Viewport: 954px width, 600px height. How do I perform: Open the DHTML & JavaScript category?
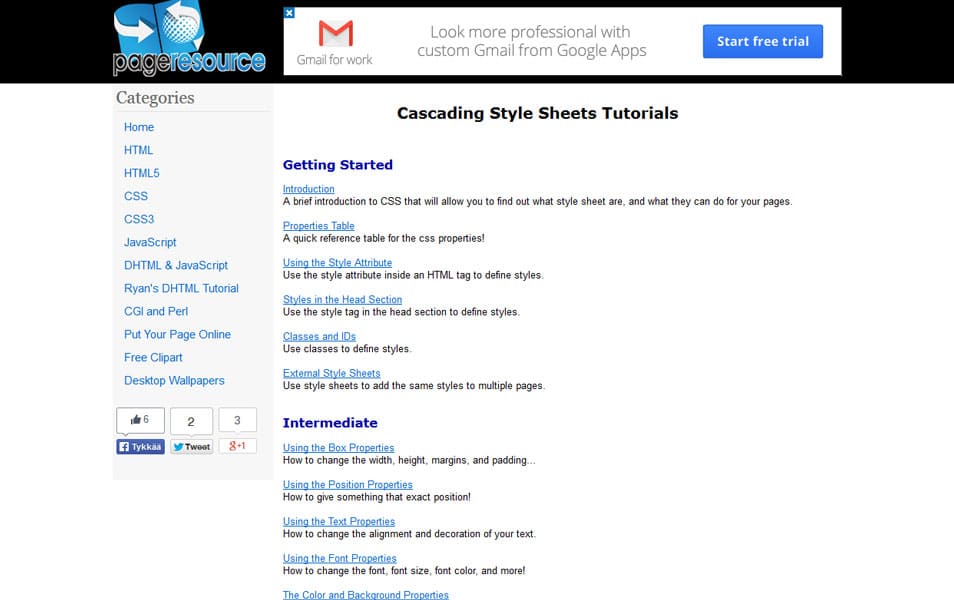(176, 265)
